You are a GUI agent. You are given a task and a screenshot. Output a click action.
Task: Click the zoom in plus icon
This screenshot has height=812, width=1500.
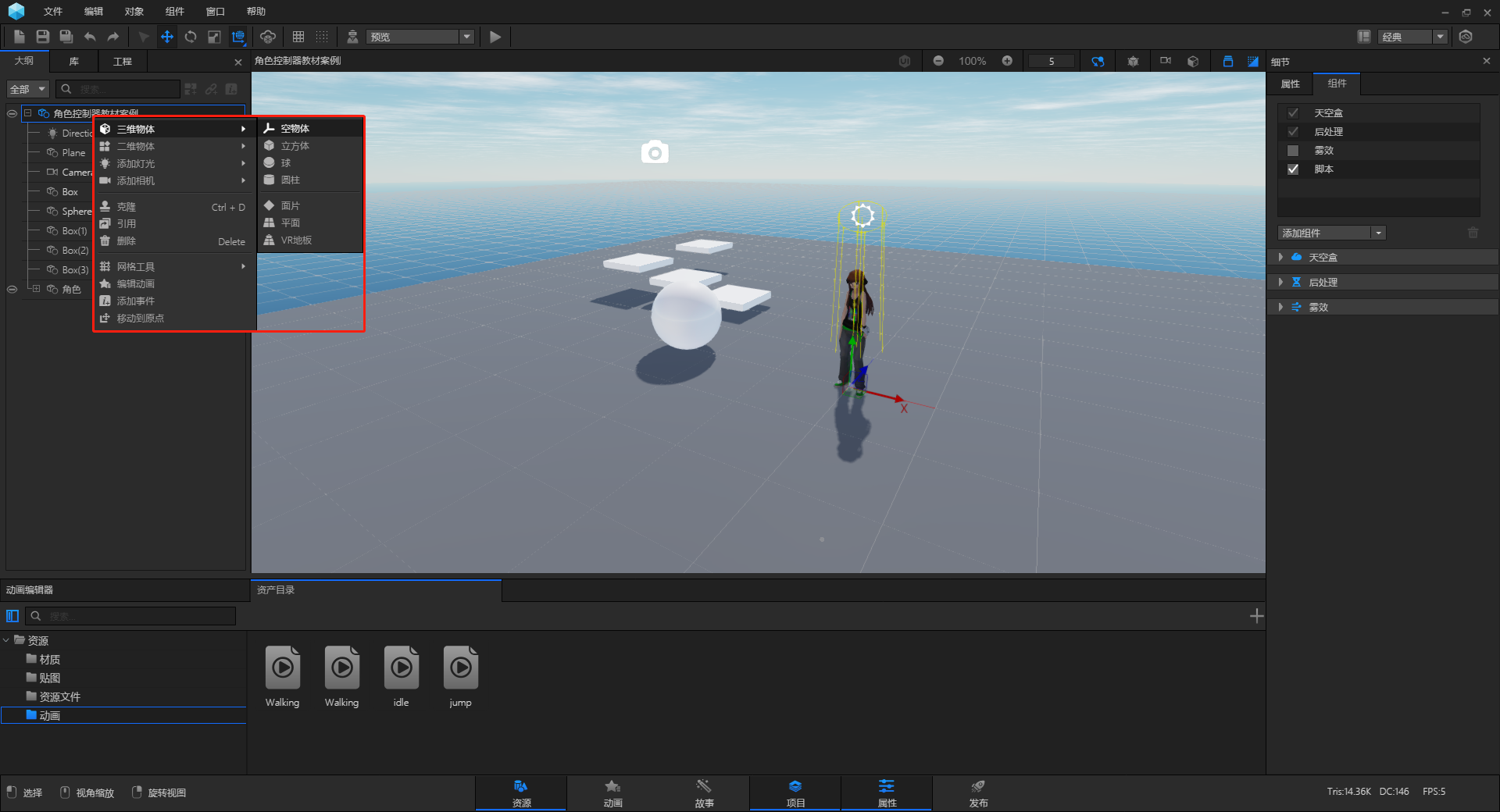tap(1007, 61)
